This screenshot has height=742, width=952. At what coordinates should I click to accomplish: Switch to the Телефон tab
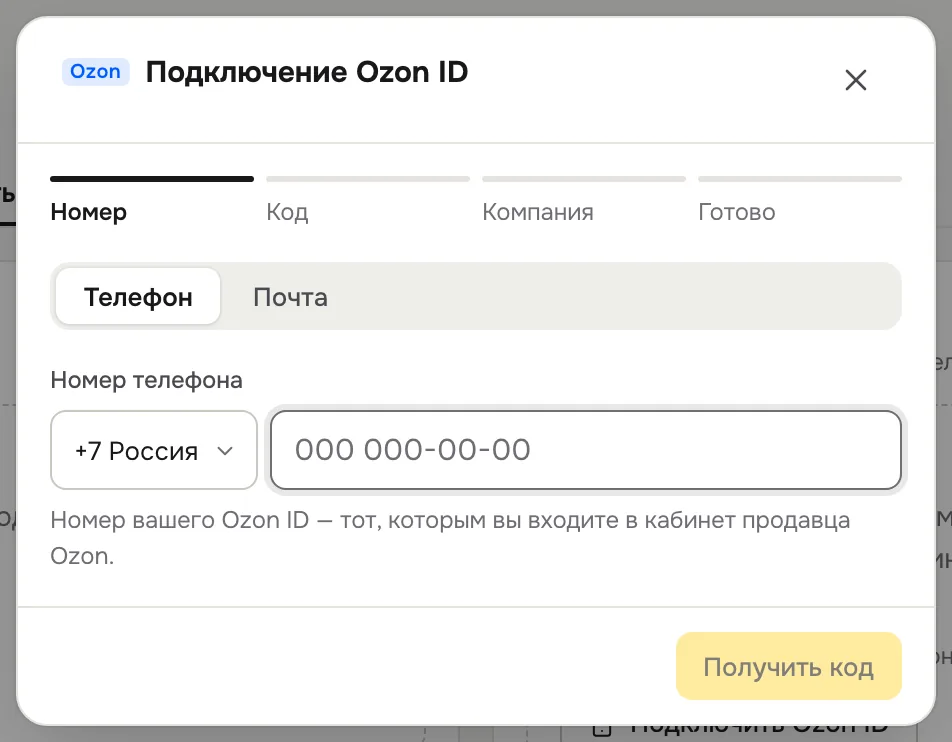point(138,297)
